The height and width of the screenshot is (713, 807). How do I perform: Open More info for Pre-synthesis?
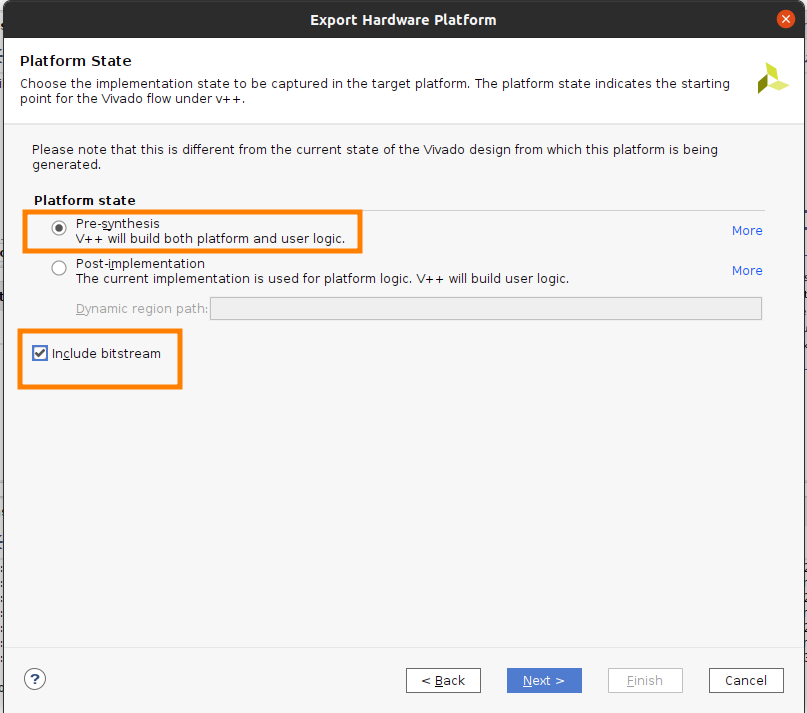pos(747,231)
